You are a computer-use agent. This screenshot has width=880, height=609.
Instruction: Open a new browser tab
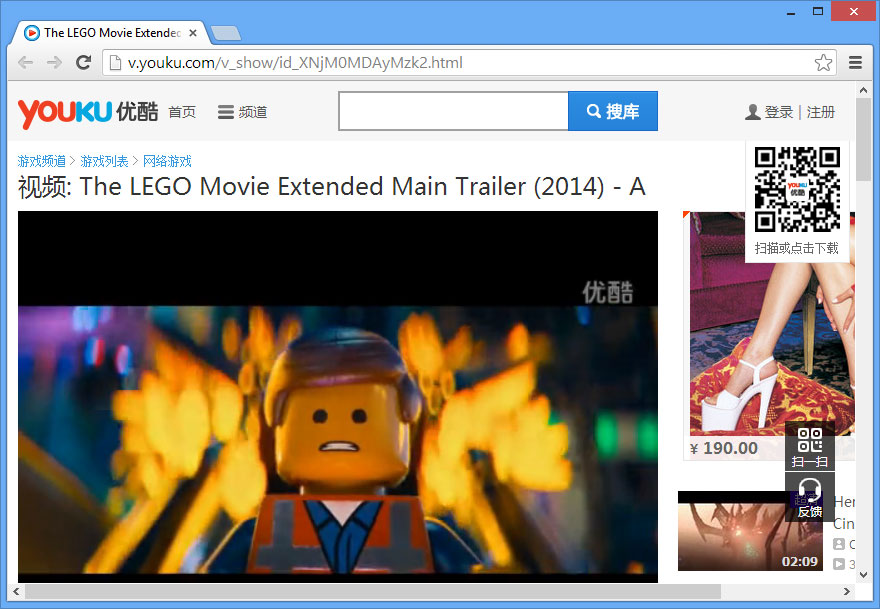[x=226, y=33]
